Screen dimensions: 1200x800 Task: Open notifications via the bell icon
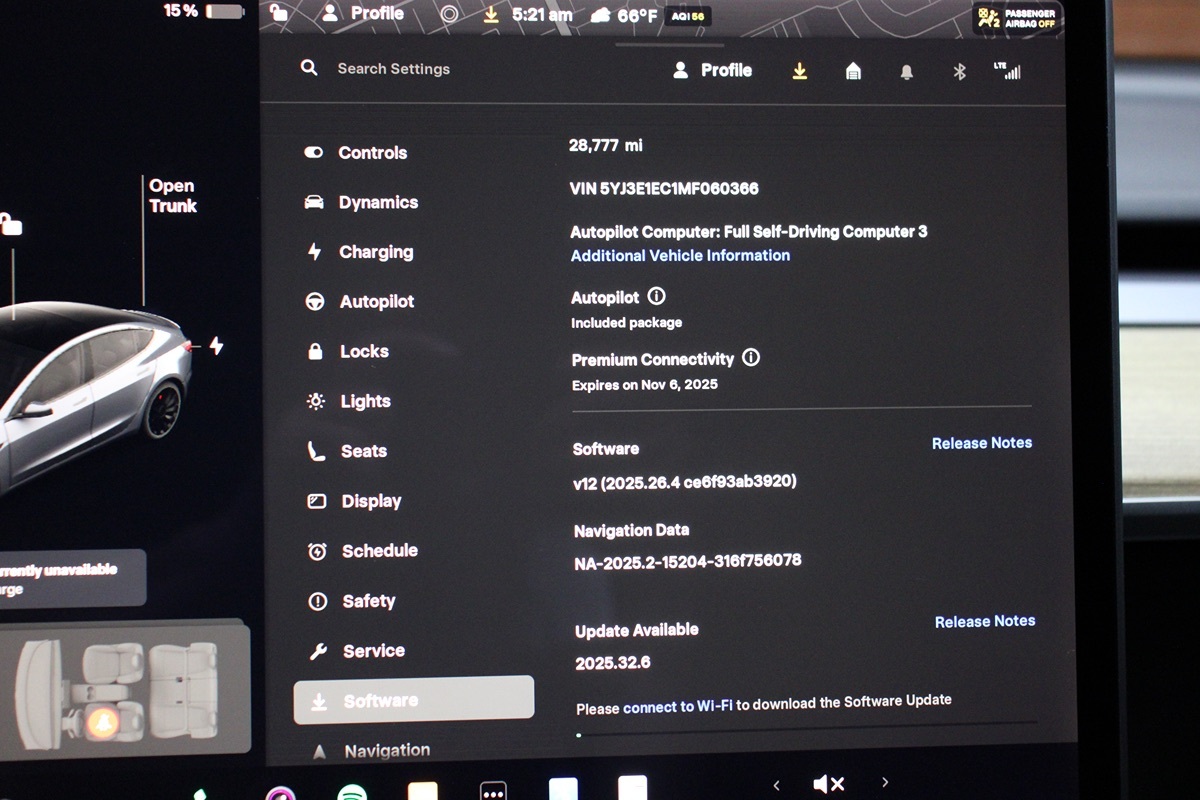(906, 72)
